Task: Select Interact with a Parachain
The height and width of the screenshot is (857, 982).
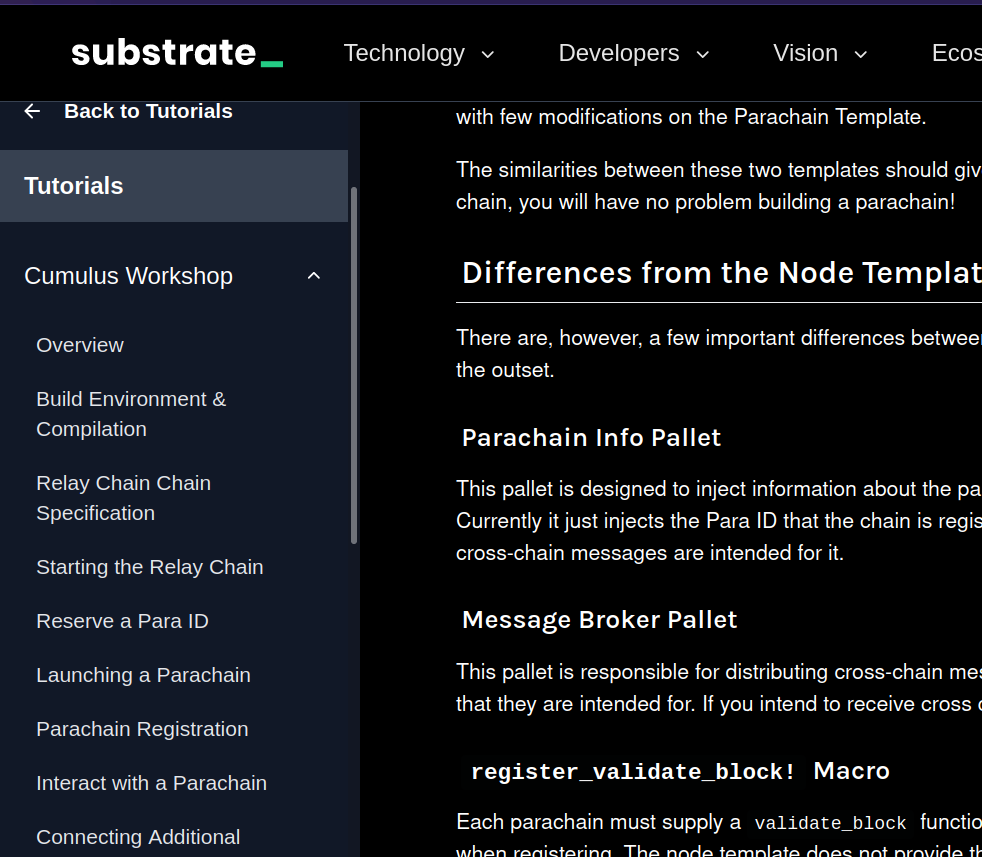Action: [151, 782]
